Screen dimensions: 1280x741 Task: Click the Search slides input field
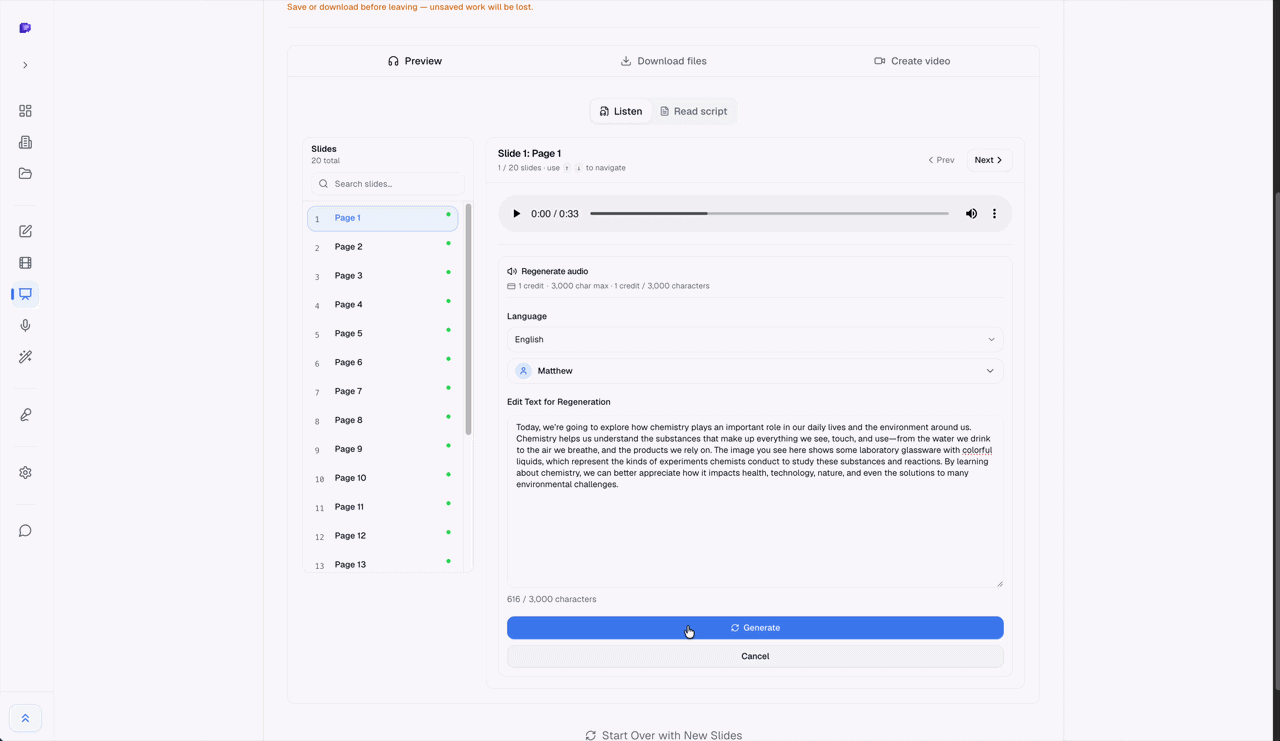click(387, 184)
